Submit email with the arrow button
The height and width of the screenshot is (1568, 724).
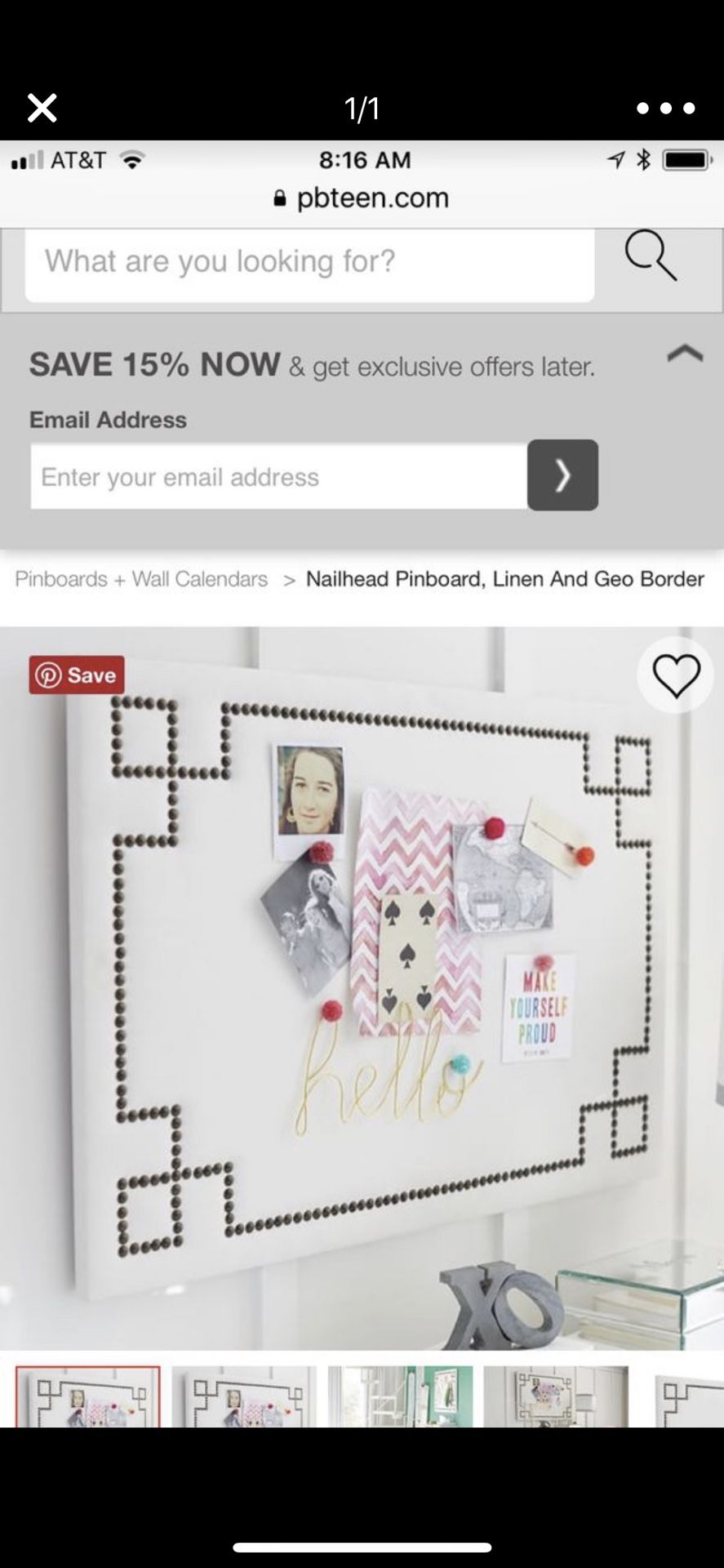pyautogui.click(x=562, y=475)
